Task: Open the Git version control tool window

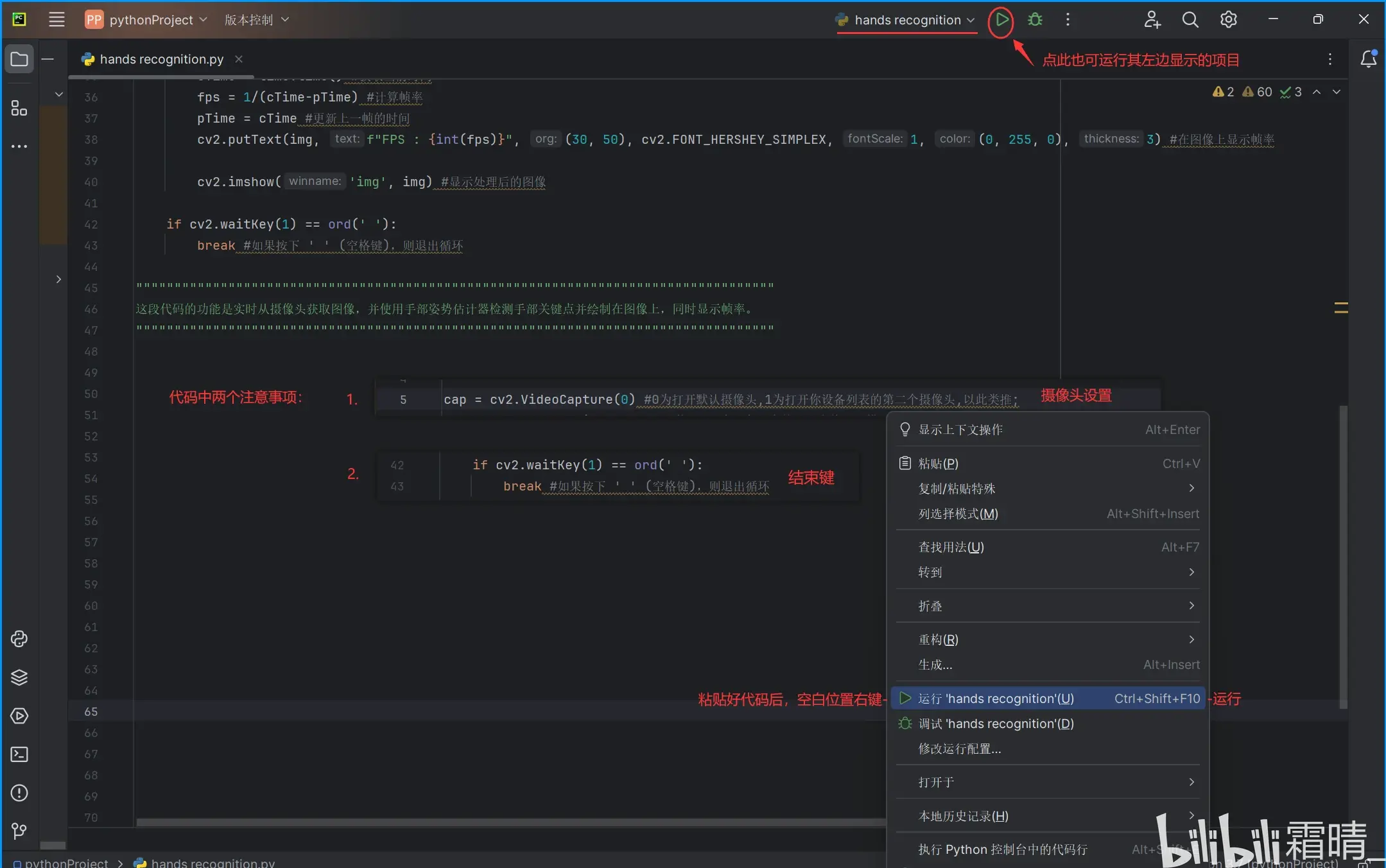Action: click(19, 831)
